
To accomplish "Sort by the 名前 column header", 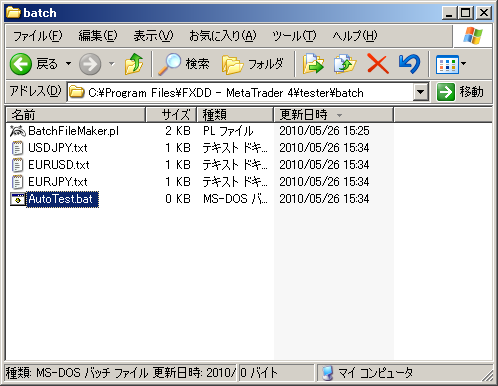I will [76, 115].
